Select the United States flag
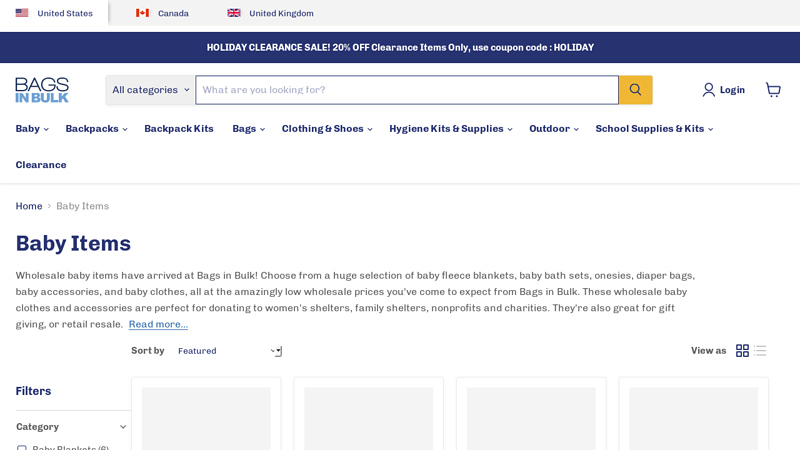The height and width of the screenshot is (450, 800). pos(22,13)
